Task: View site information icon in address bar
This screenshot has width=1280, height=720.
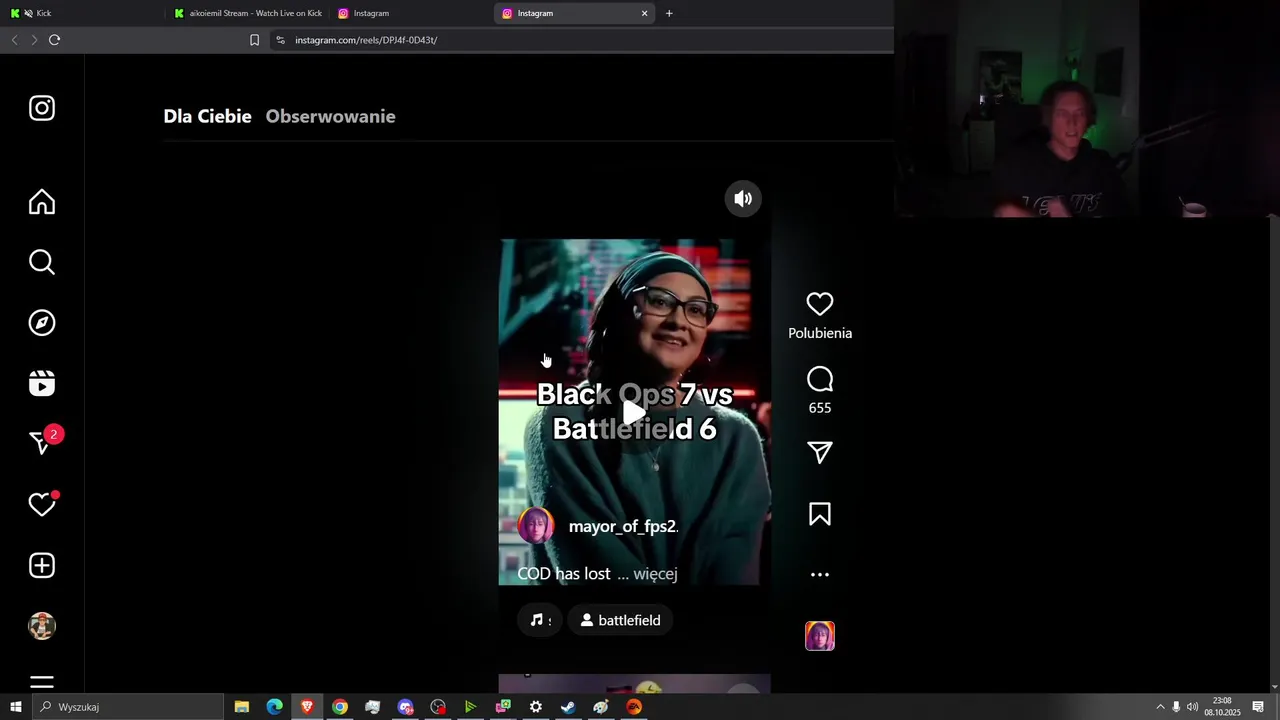Action: pos(281,40)
